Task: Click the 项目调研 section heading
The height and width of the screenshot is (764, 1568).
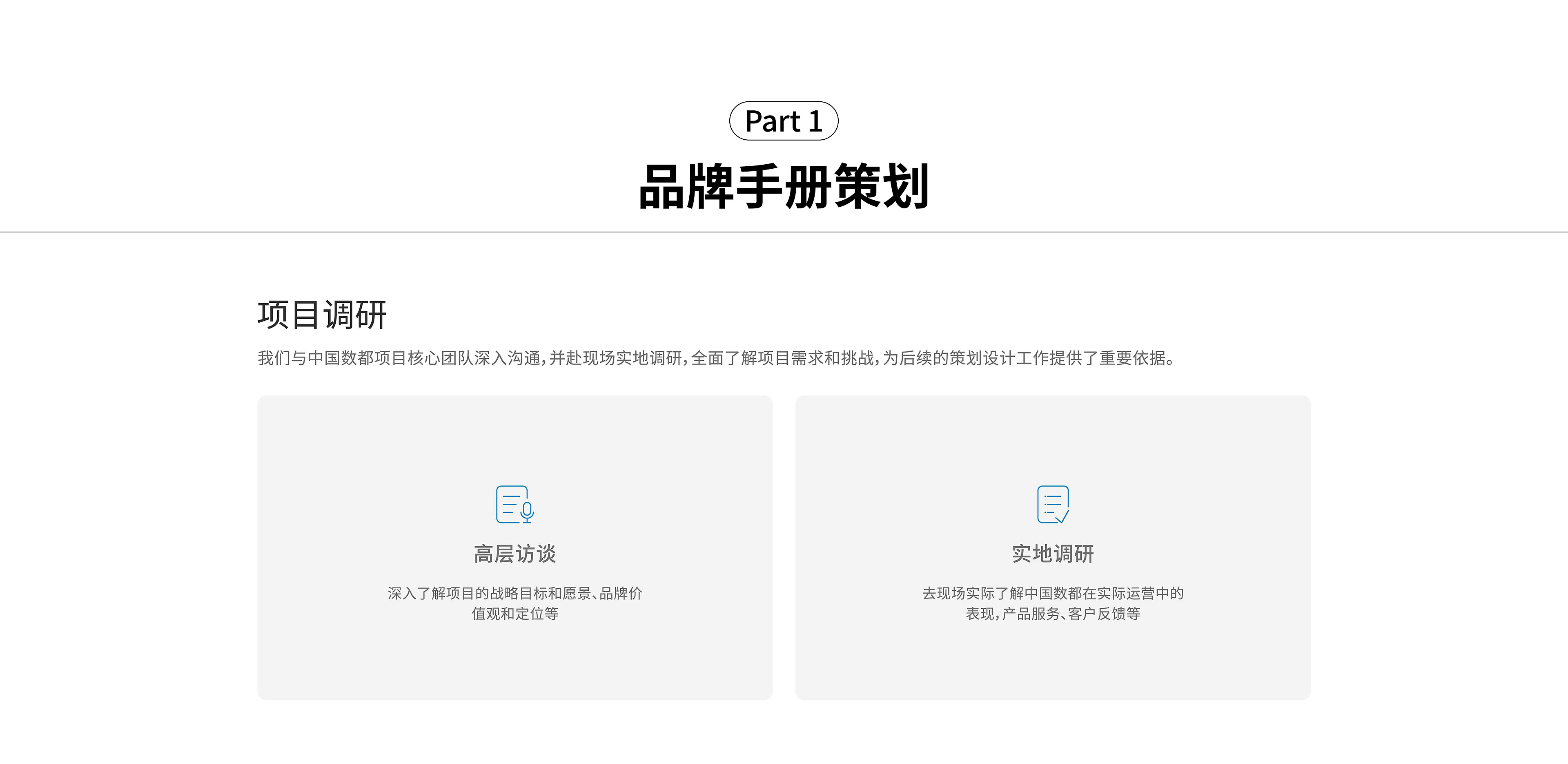Action: [x=321, y=315]
